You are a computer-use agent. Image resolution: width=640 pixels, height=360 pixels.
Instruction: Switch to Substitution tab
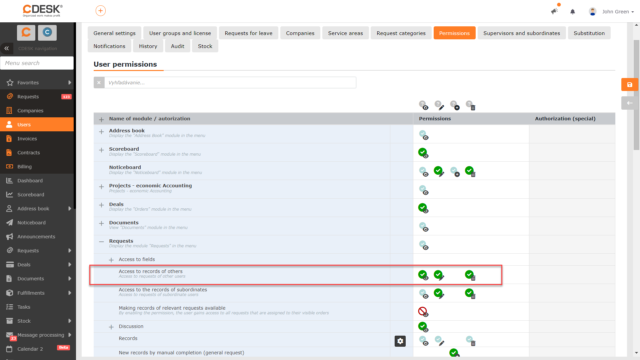tap(589, 33)
